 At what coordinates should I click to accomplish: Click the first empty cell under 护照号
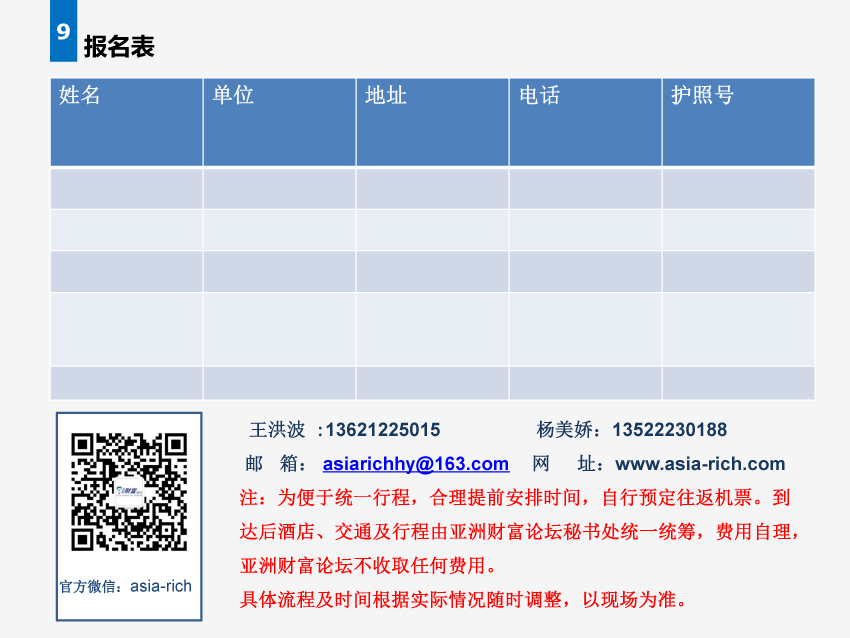click(x=738, y=188)
